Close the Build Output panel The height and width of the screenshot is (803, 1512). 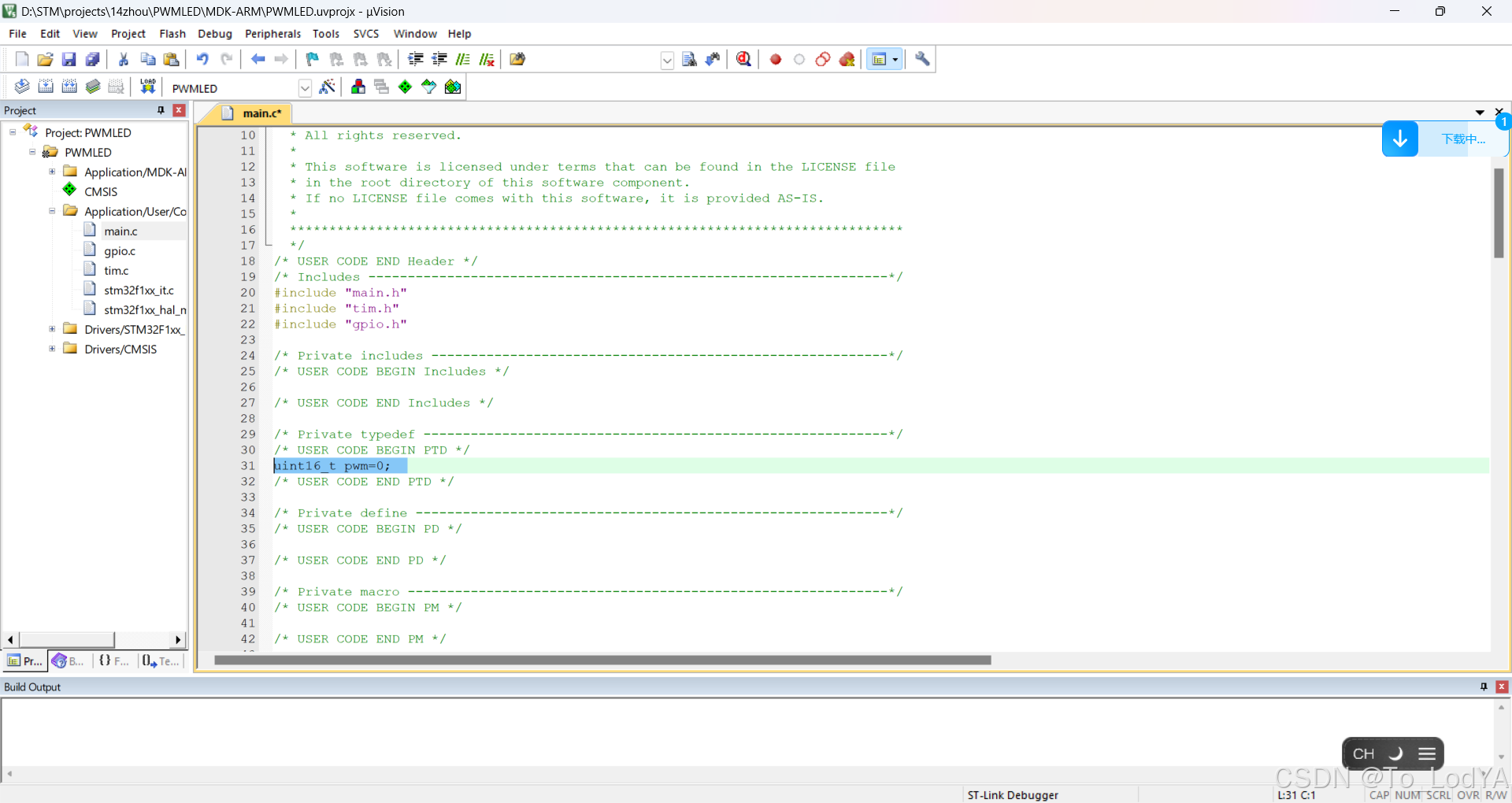pyautogui.click(x=1502, y=686)
